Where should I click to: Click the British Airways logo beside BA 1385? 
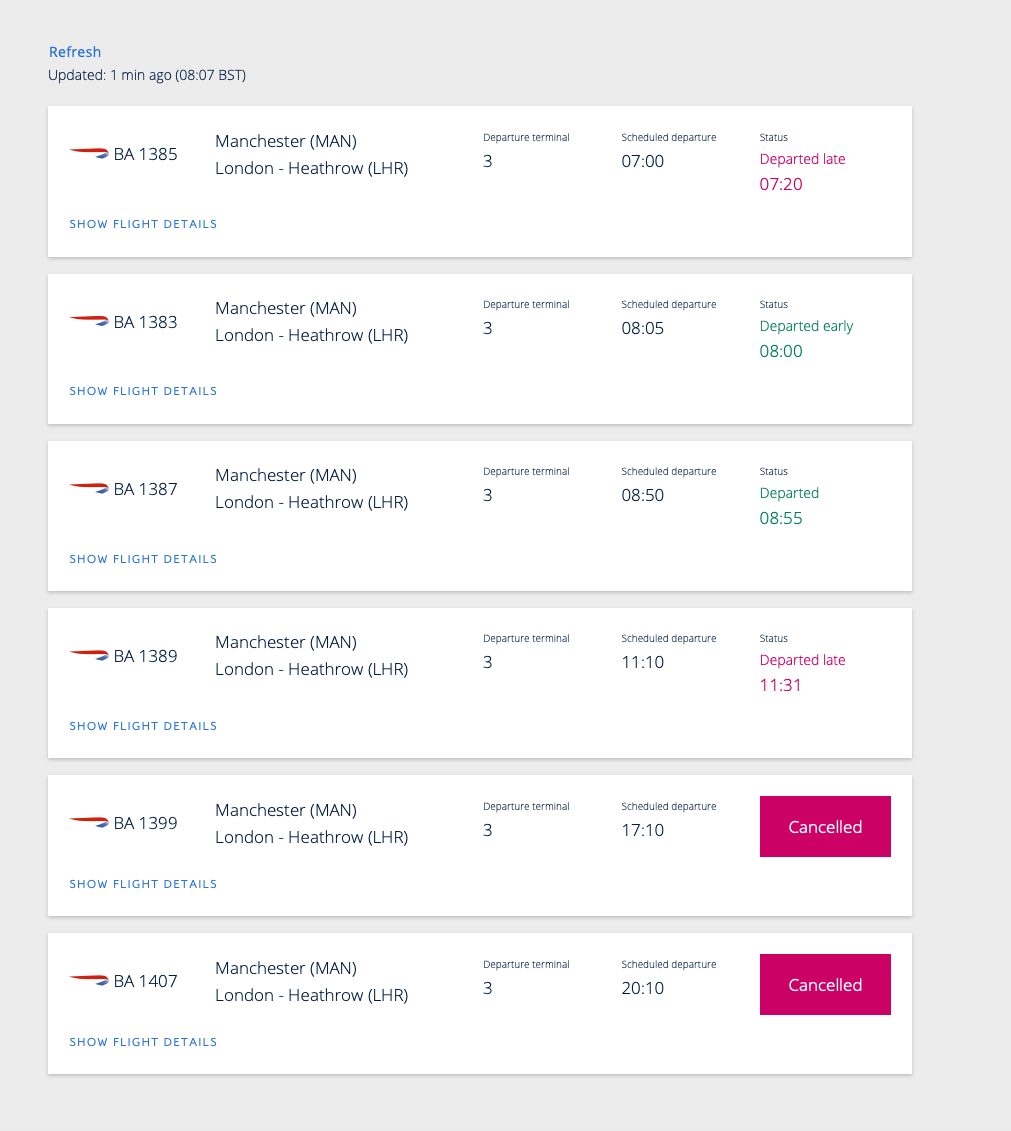pyautogui.click(x=89, y=152)
